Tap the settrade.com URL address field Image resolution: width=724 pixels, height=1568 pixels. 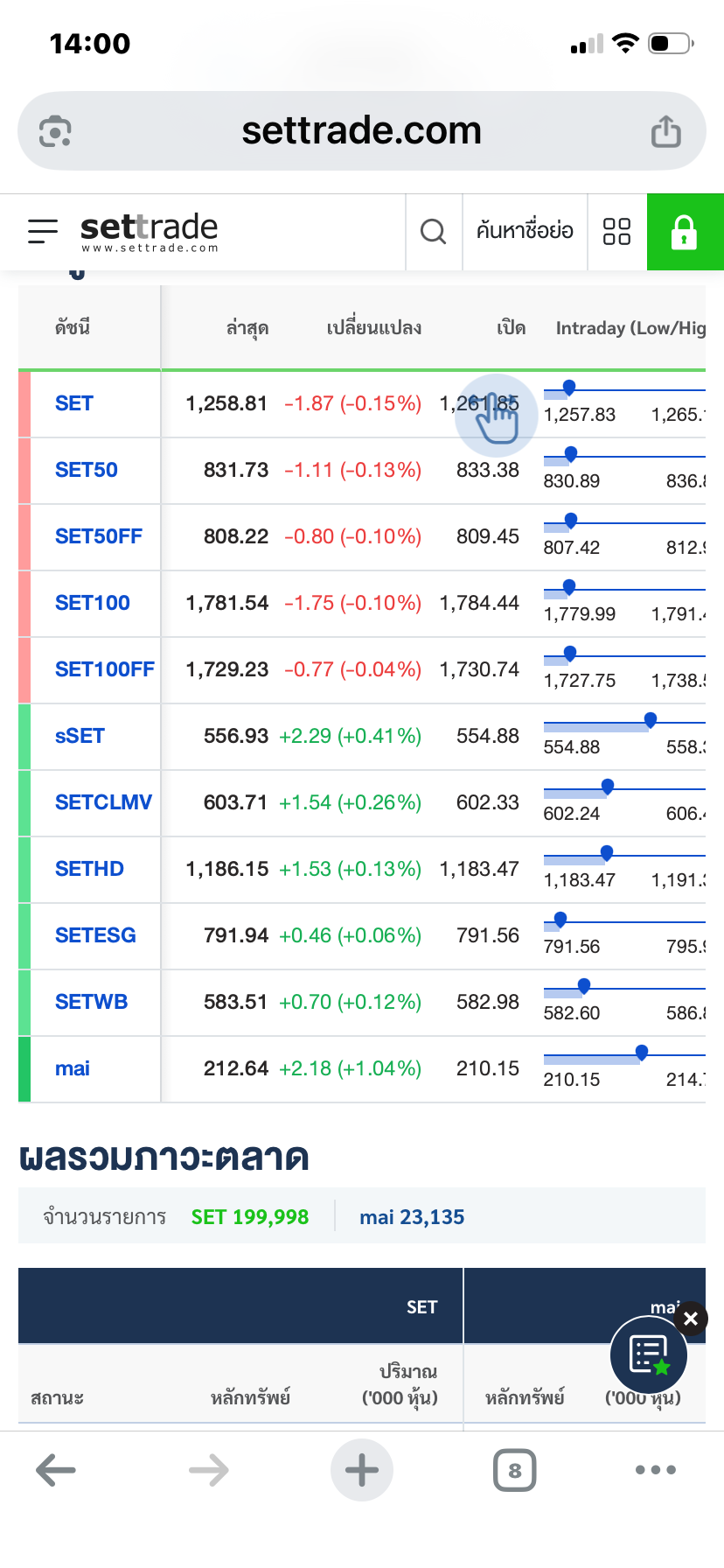click(361, 131)
